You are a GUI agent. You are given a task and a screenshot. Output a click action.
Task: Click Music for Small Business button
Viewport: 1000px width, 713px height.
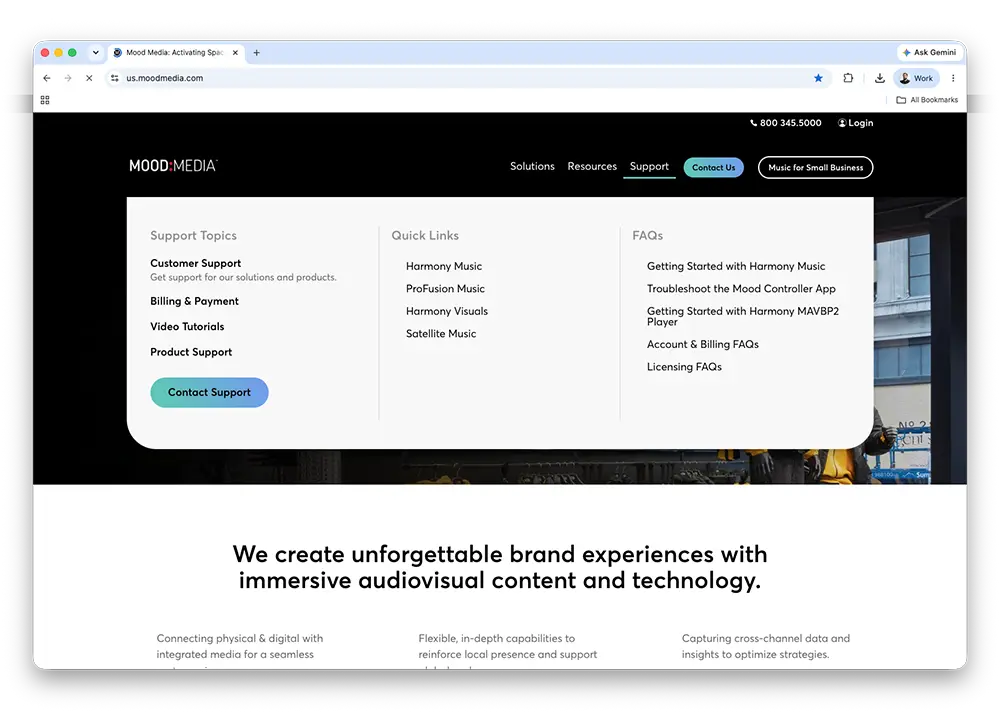815,167
